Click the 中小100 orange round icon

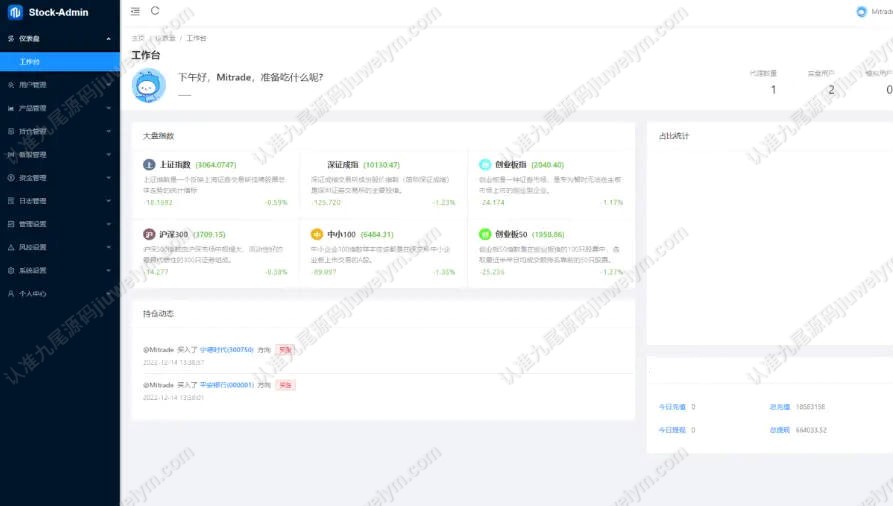317,234
